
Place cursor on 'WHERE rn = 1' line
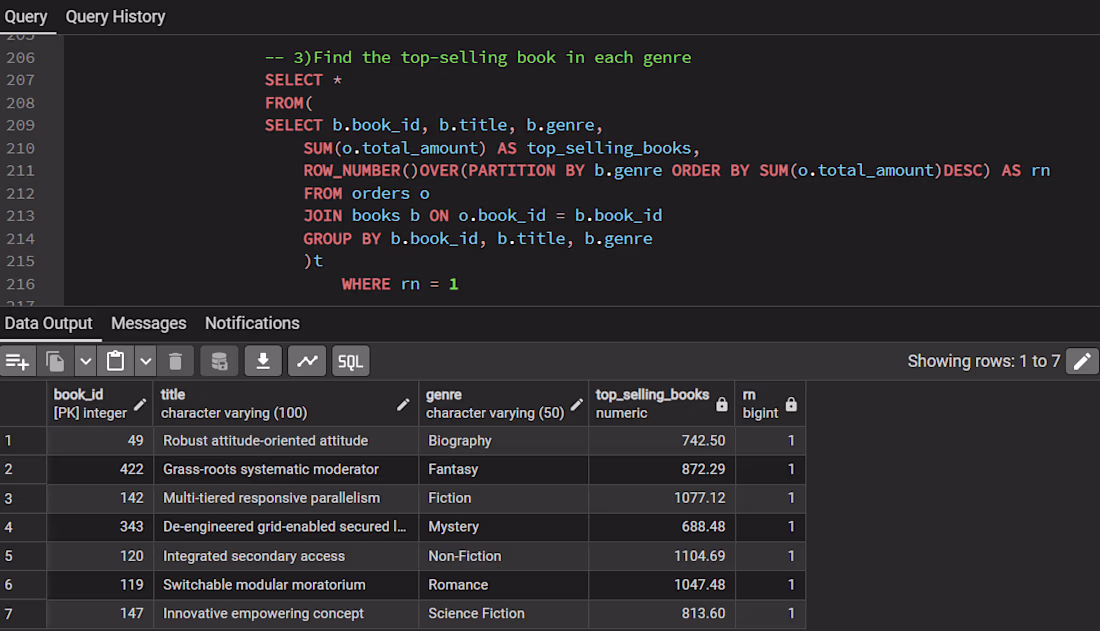[x=400, y=284]
